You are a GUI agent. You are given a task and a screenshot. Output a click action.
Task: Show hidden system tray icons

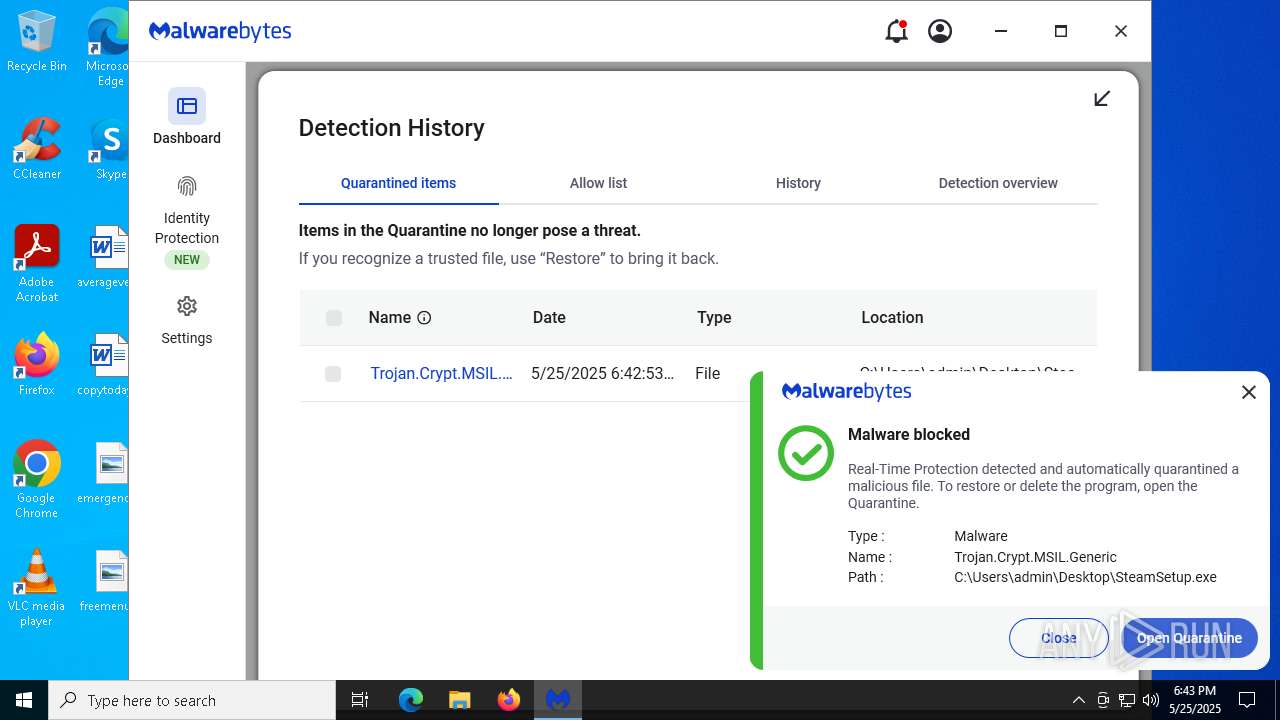[1078, 700]
